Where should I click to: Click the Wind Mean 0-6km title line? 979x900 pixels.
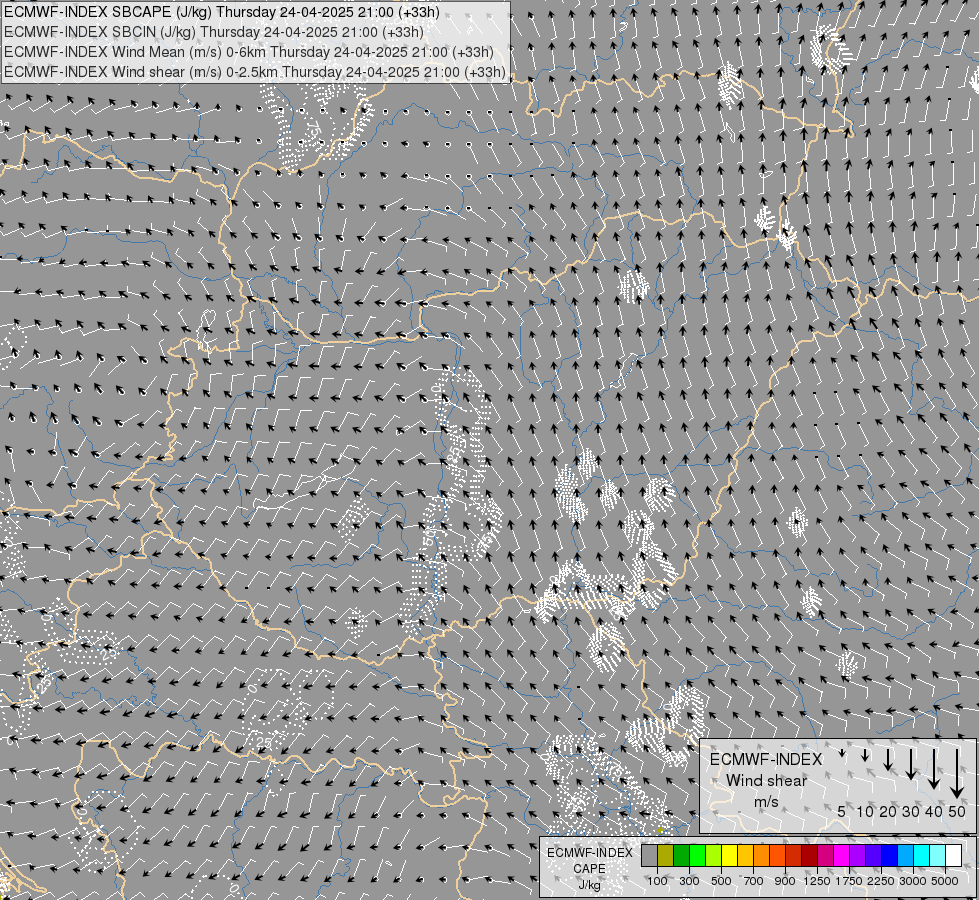249,52
